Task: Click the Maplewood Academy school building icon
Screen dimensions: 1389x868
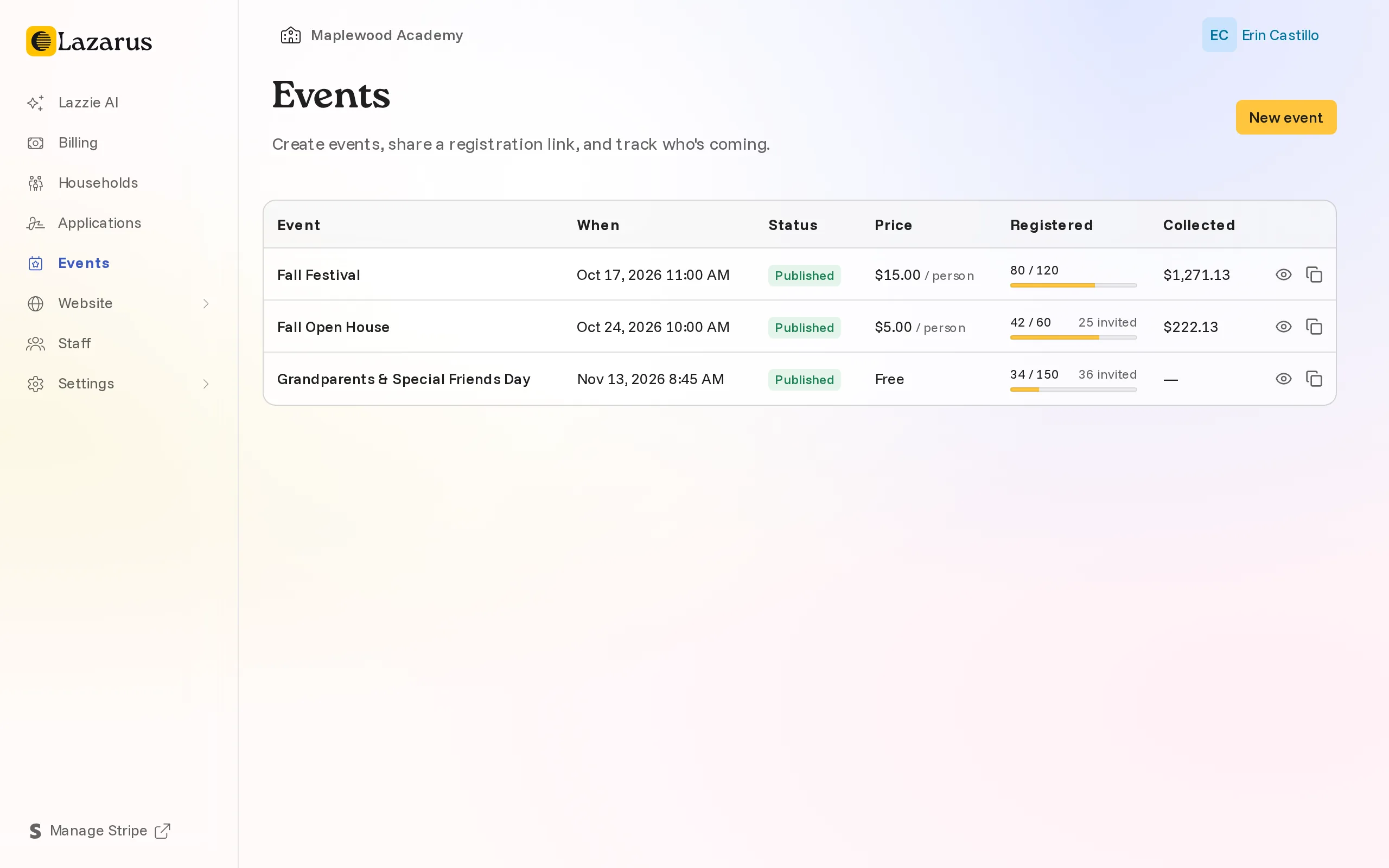Action: click(x=290, y=36)
